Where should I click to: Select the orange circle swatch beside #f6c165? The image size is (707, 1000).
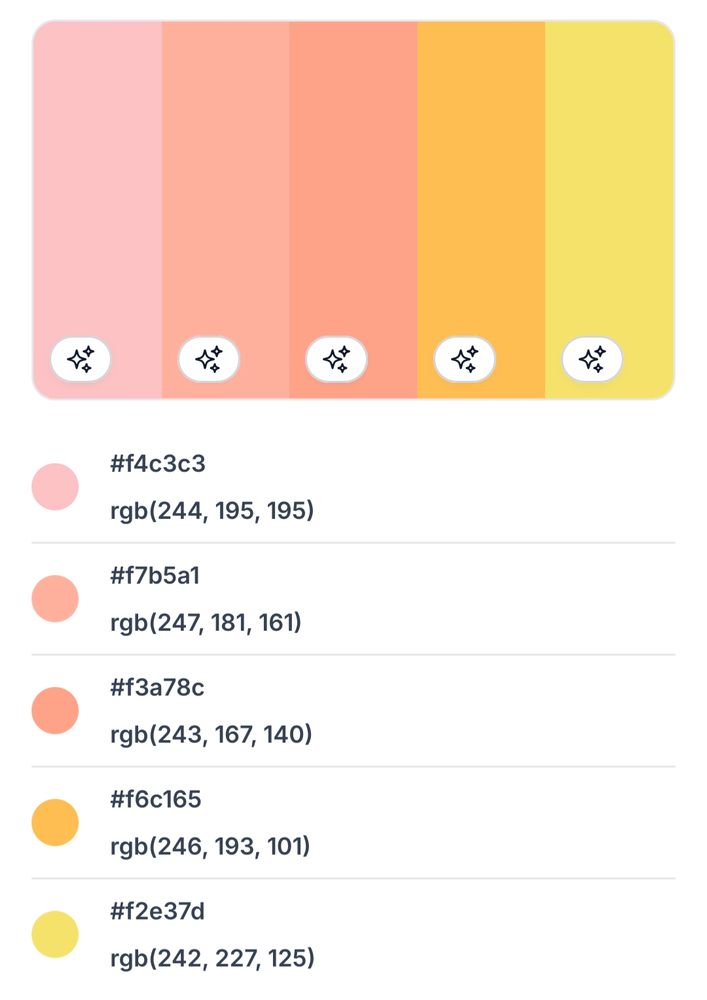55,823
